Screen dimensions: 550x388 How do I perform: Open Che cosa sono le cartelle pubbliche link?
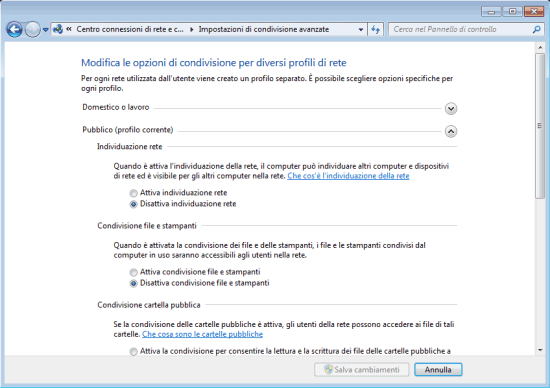coord(202,334)
